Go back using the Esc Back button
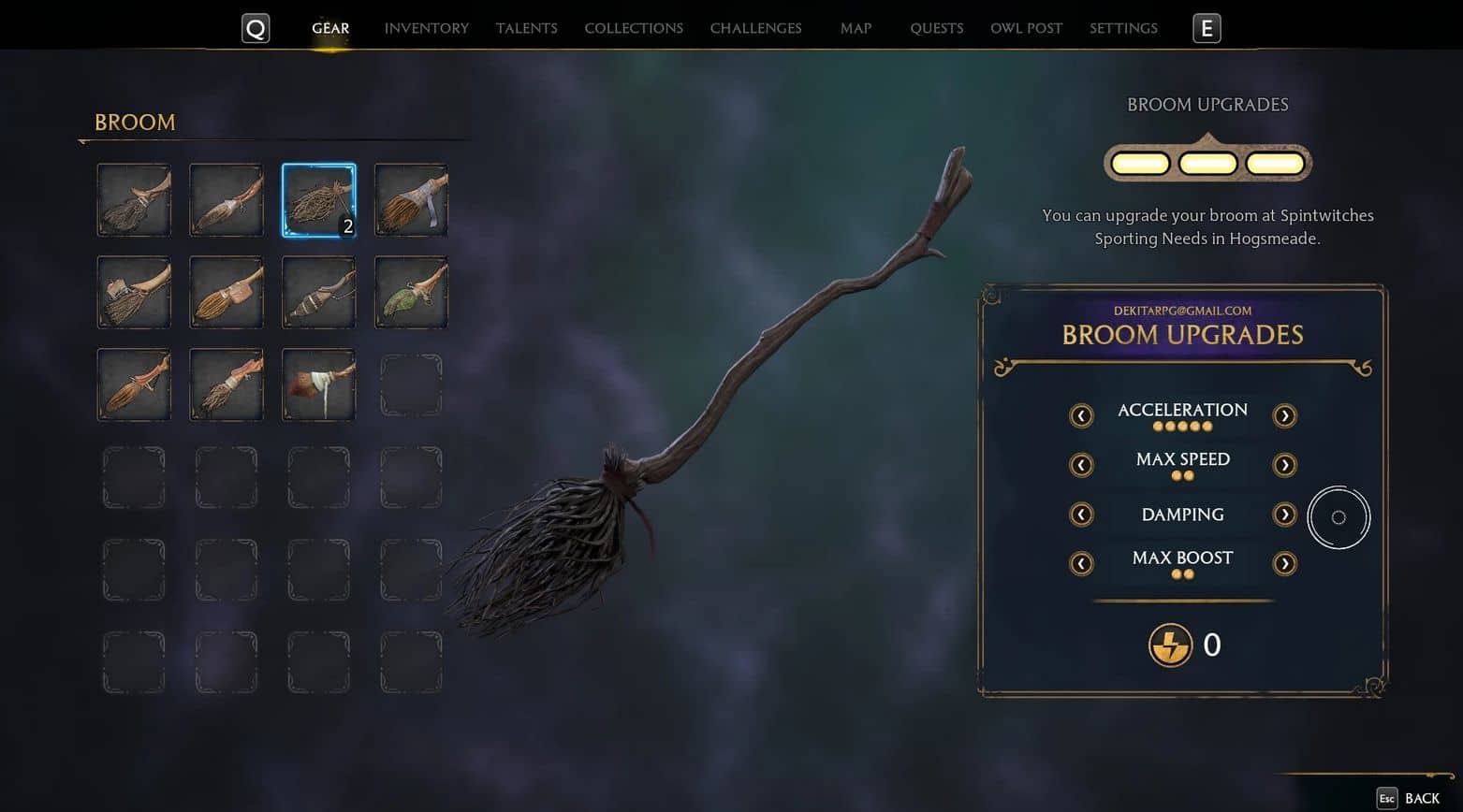 click(x=1409, y=798)
